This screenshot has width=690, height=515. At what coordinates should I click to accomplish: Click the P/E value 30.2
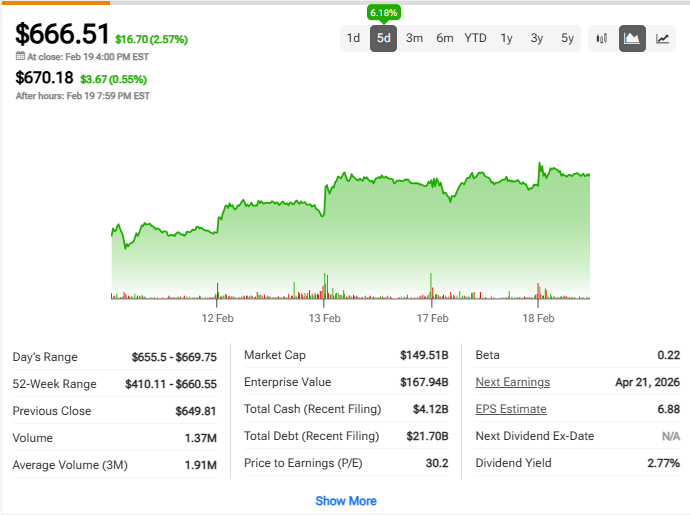pyautogui.click(x=437, y=463)
